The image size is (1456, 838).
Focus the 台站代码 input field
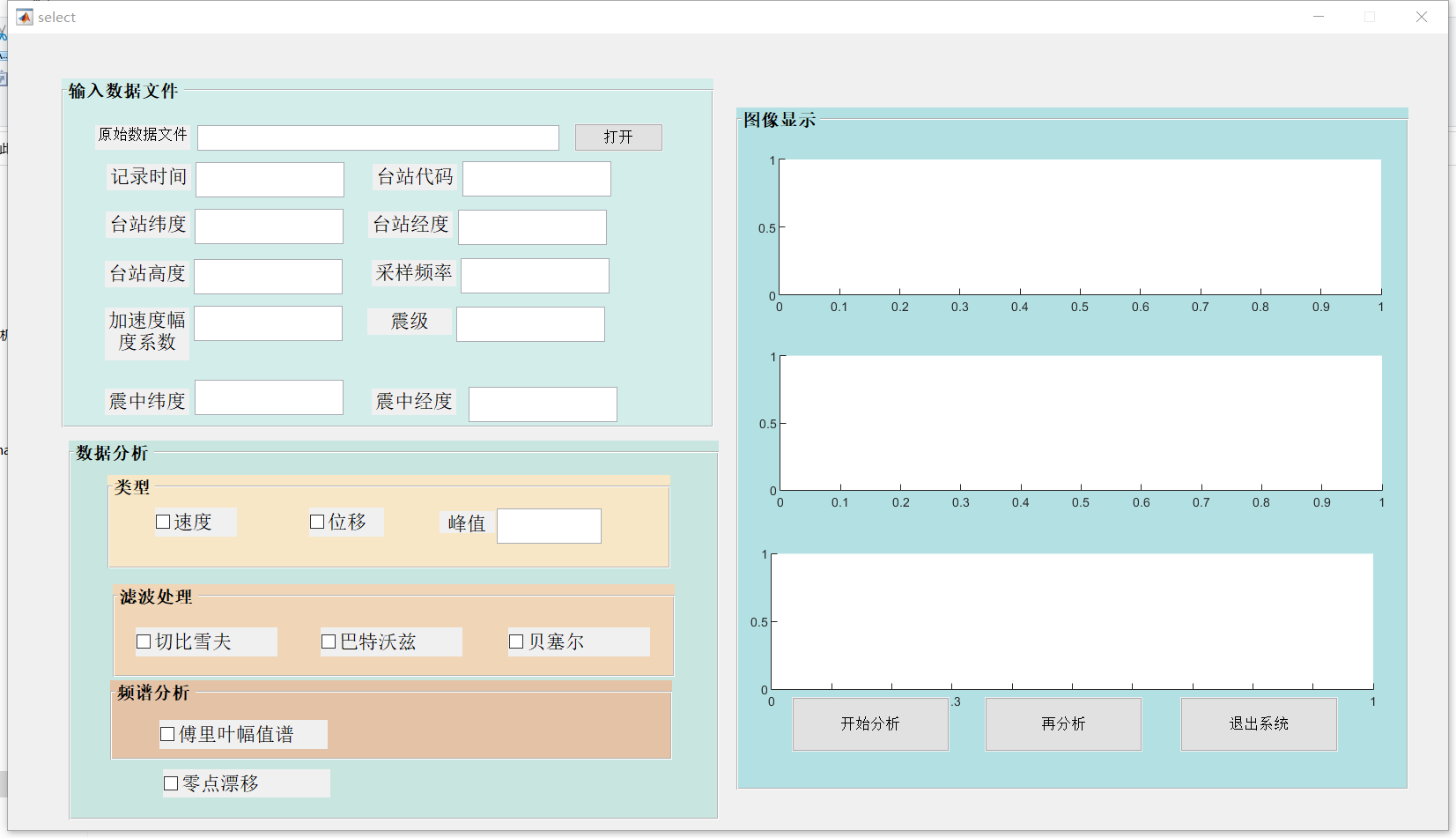click(536, 179)
